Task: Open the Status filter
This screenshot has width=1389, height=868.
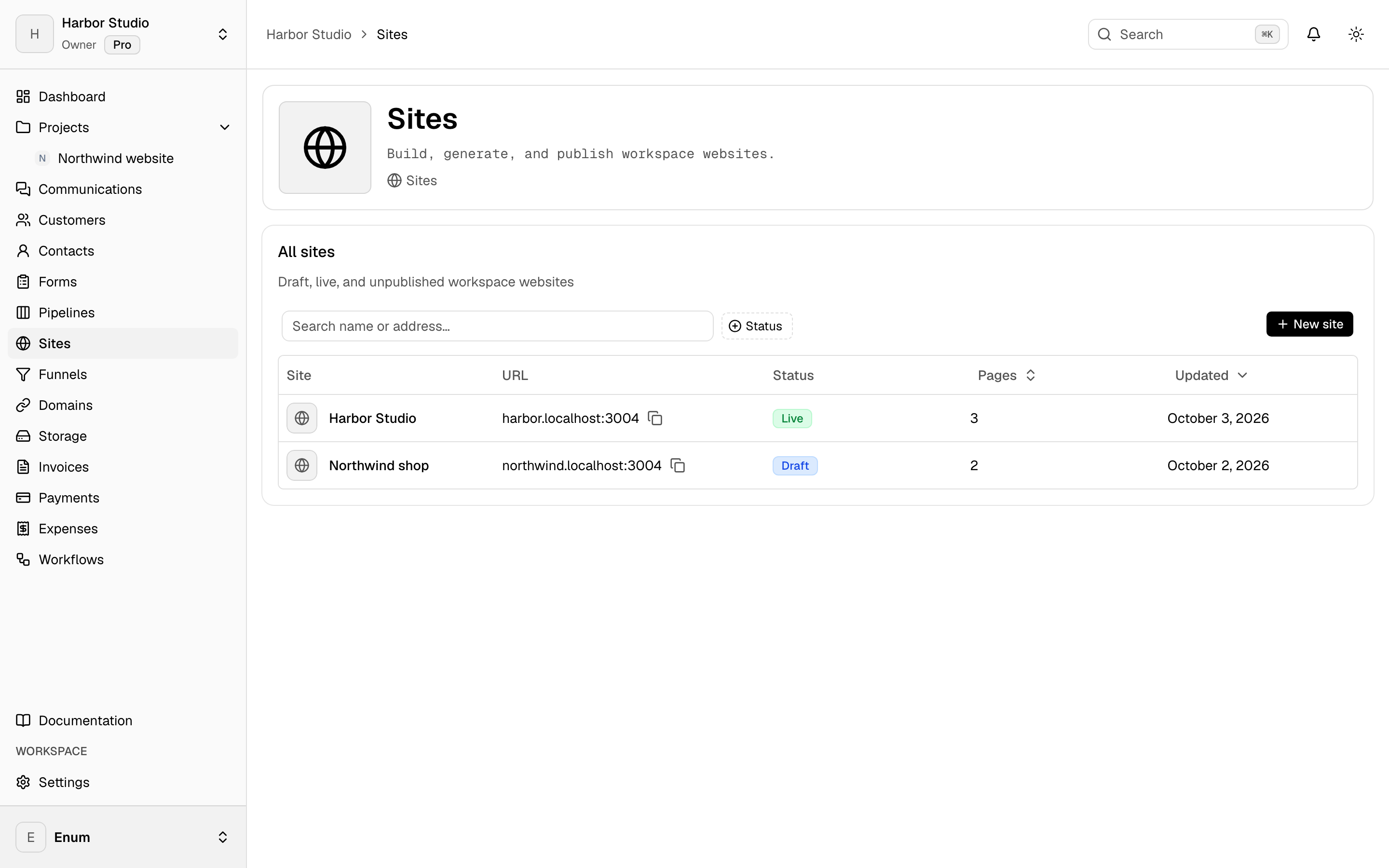Action: point(757,326)
